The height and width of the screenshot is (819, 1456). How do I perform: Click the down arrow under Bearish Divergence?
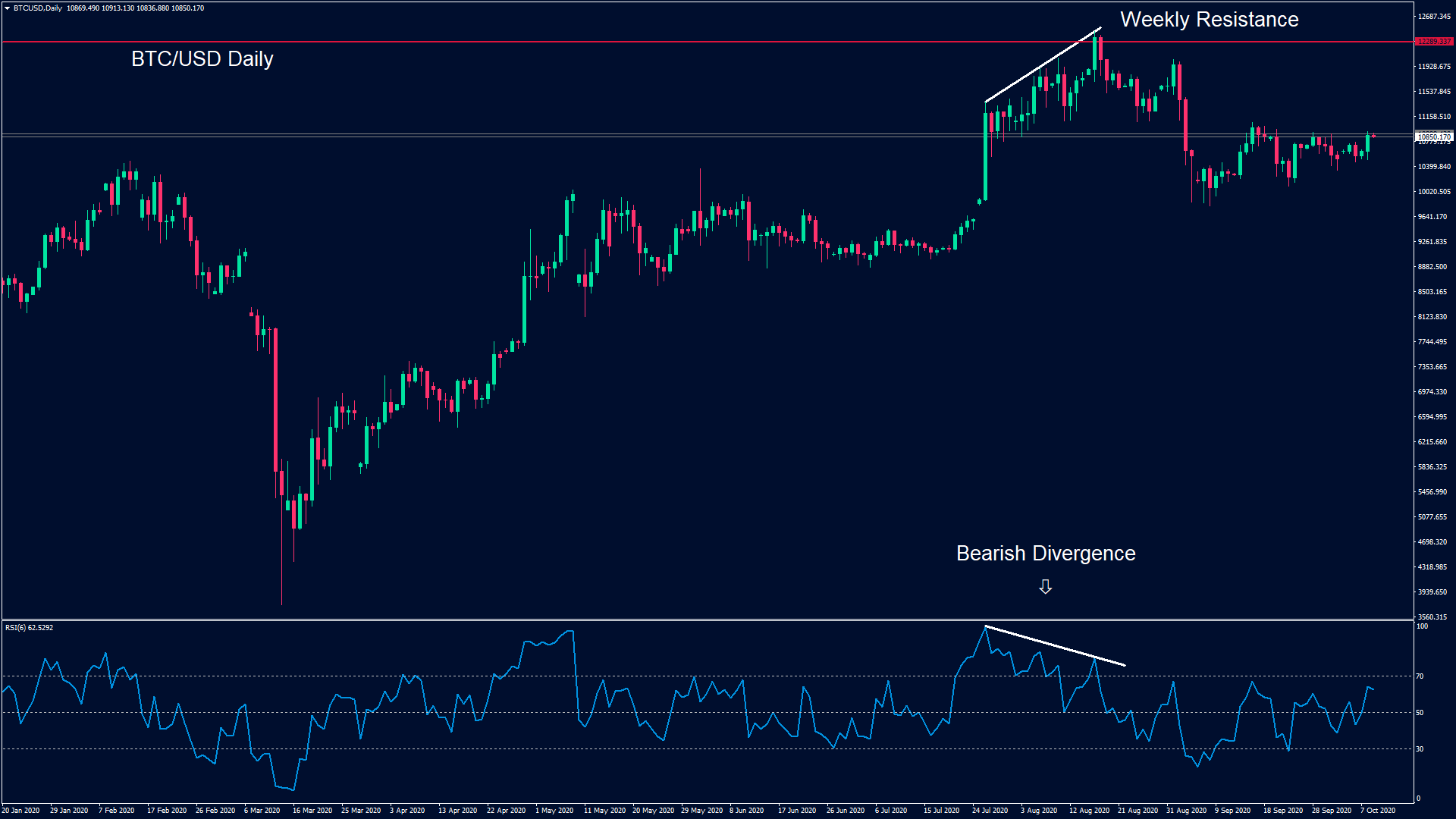click(x=1045, y=587)
